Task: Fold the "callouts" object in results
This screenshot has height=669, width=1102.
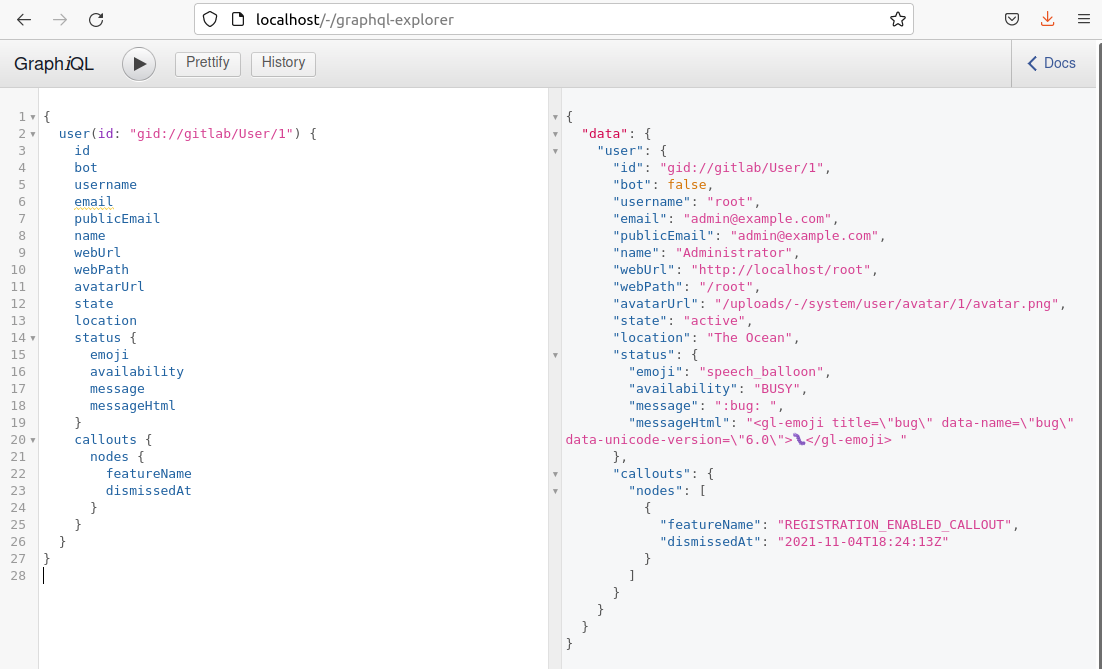Action: click(x=556, y=474)
